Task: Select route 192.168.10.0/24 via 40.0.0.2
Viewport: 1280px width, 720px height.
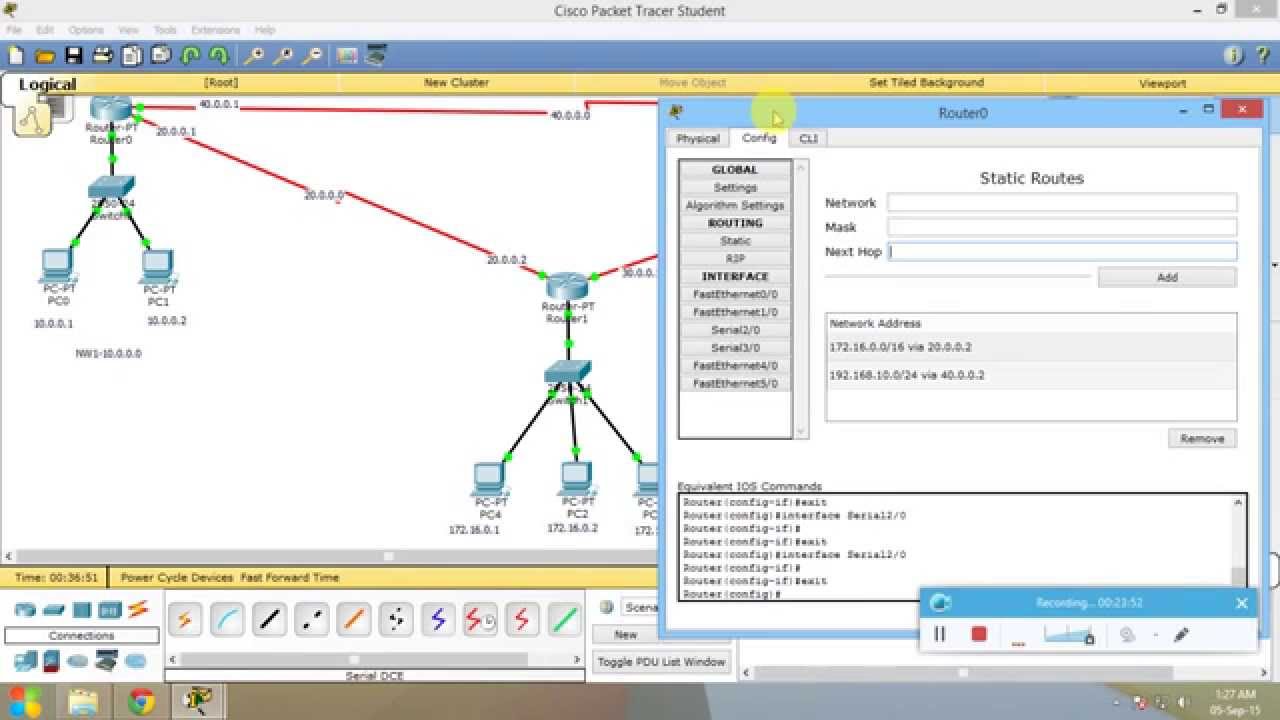Action: coord(1031,375)
